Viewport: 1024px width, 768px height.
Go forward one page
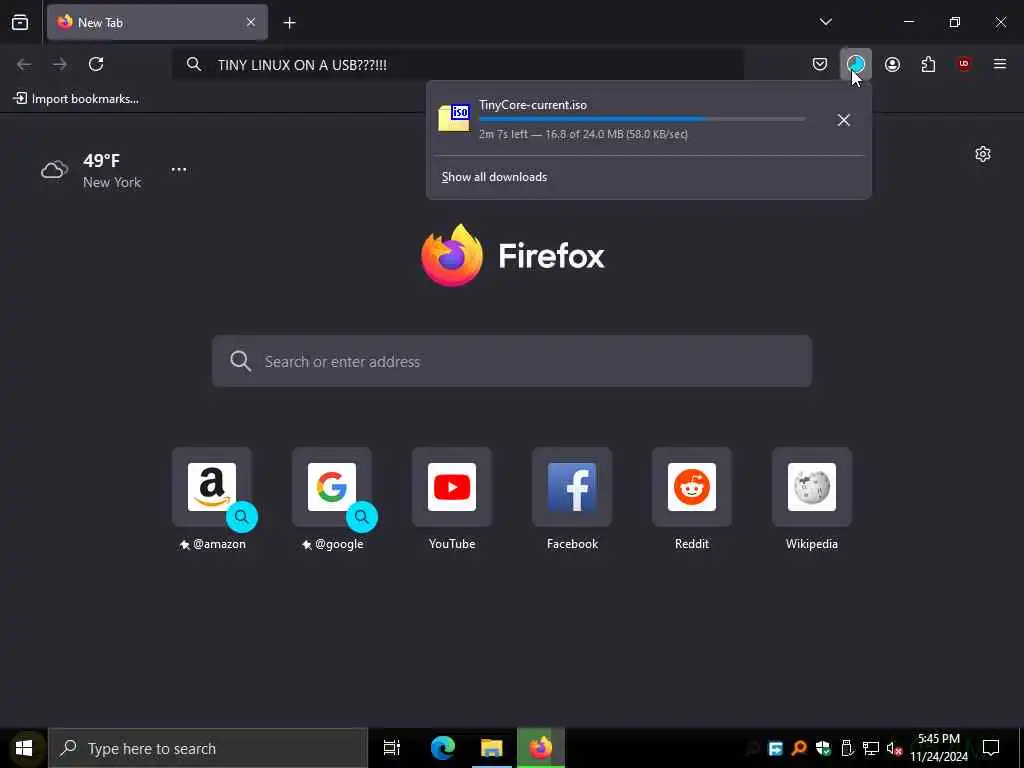(x=60, y=64)
